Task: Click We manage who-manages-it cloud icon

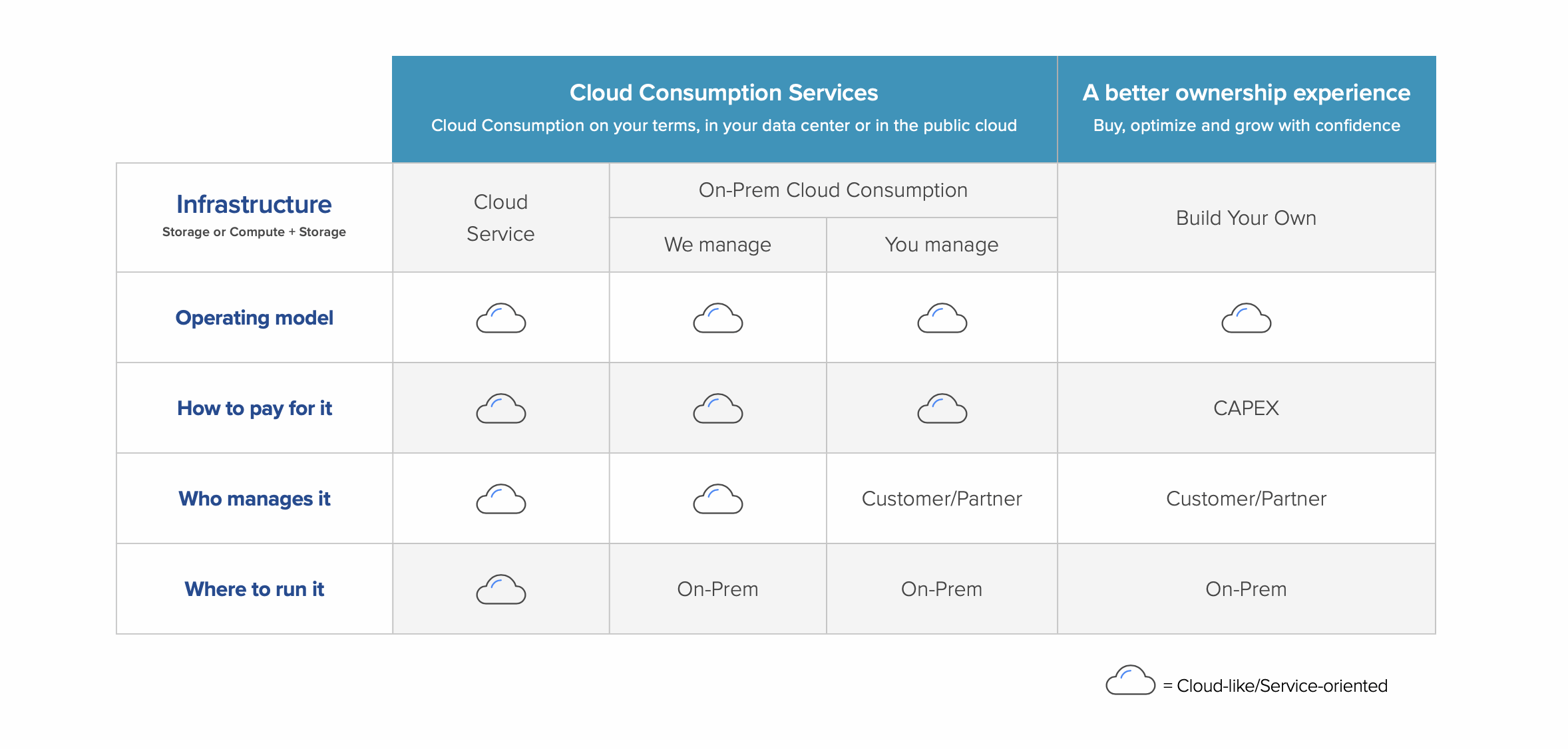Action: click(x=717, y=499)
